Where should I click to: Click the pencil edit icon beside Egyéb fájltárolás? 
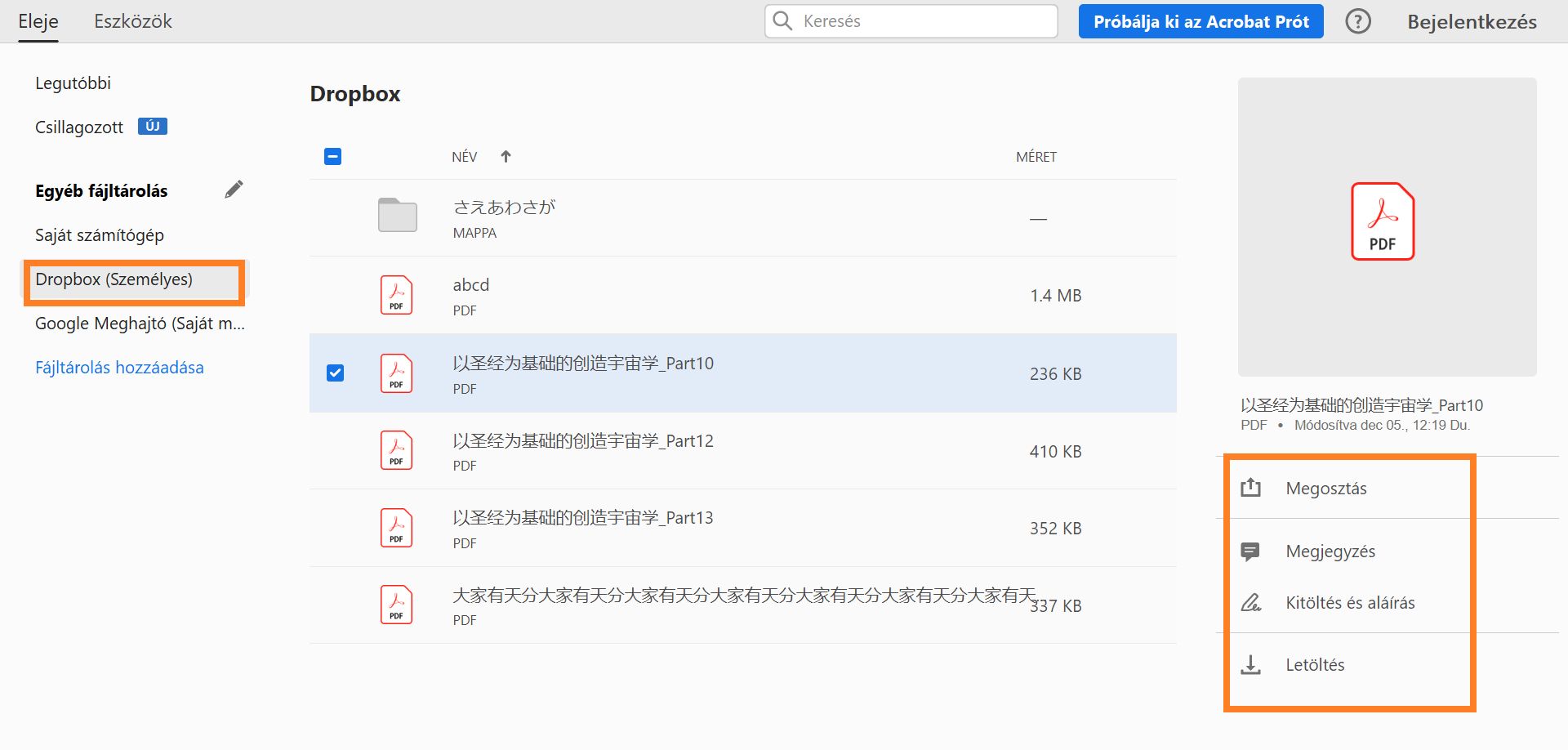pos(234,190)
